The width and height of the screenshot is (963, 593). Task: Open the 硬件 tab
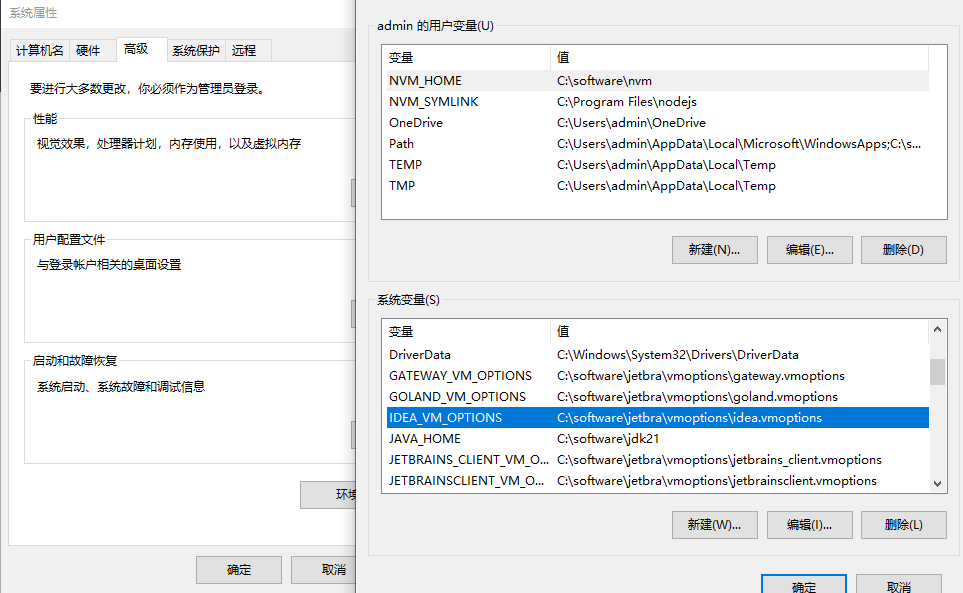pyautogui.click(x=88, y=51)
